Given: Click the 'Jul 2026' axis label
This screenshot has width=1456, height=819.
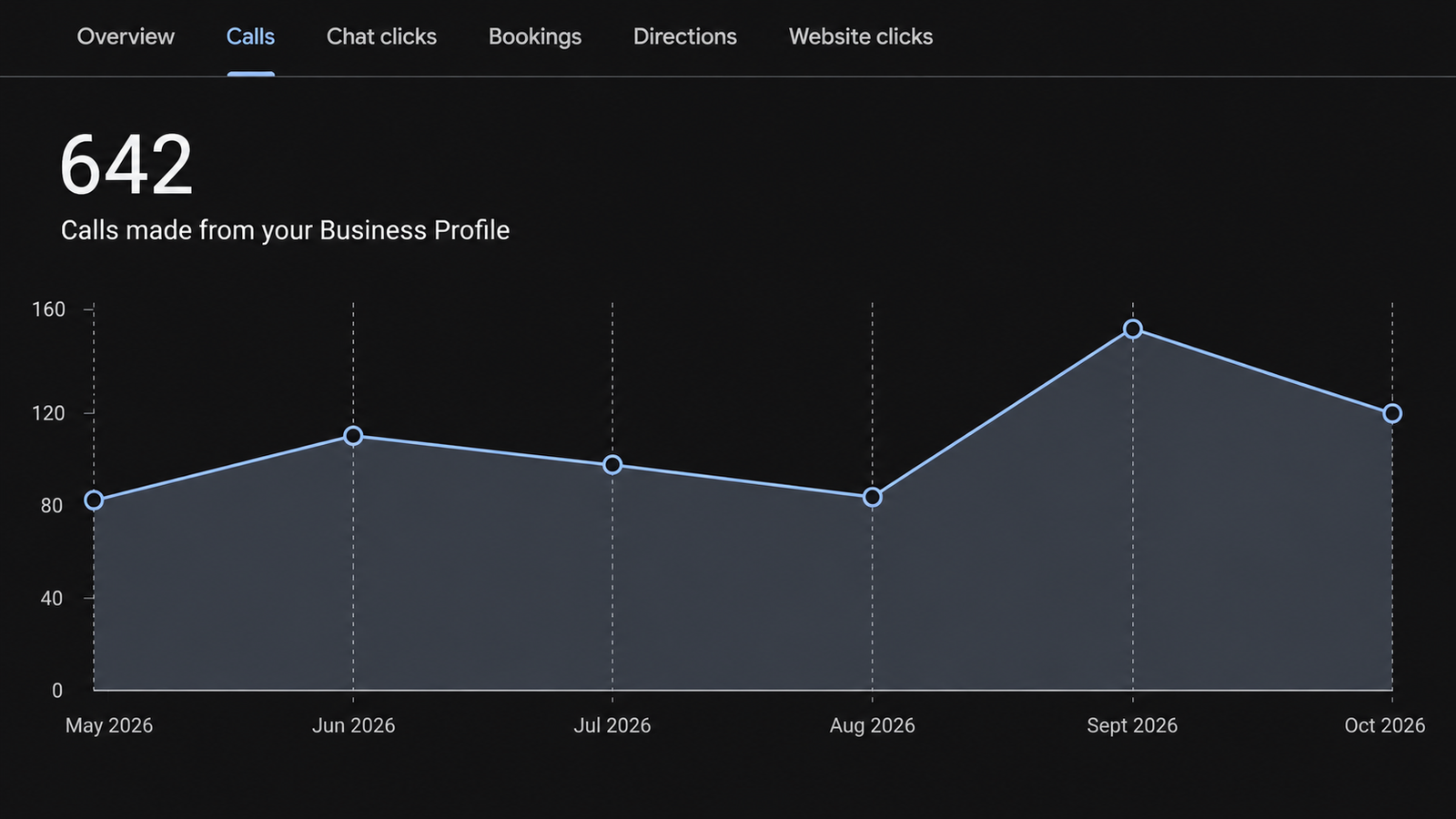Looking at the screenshot, I should (x=612, y=725).
